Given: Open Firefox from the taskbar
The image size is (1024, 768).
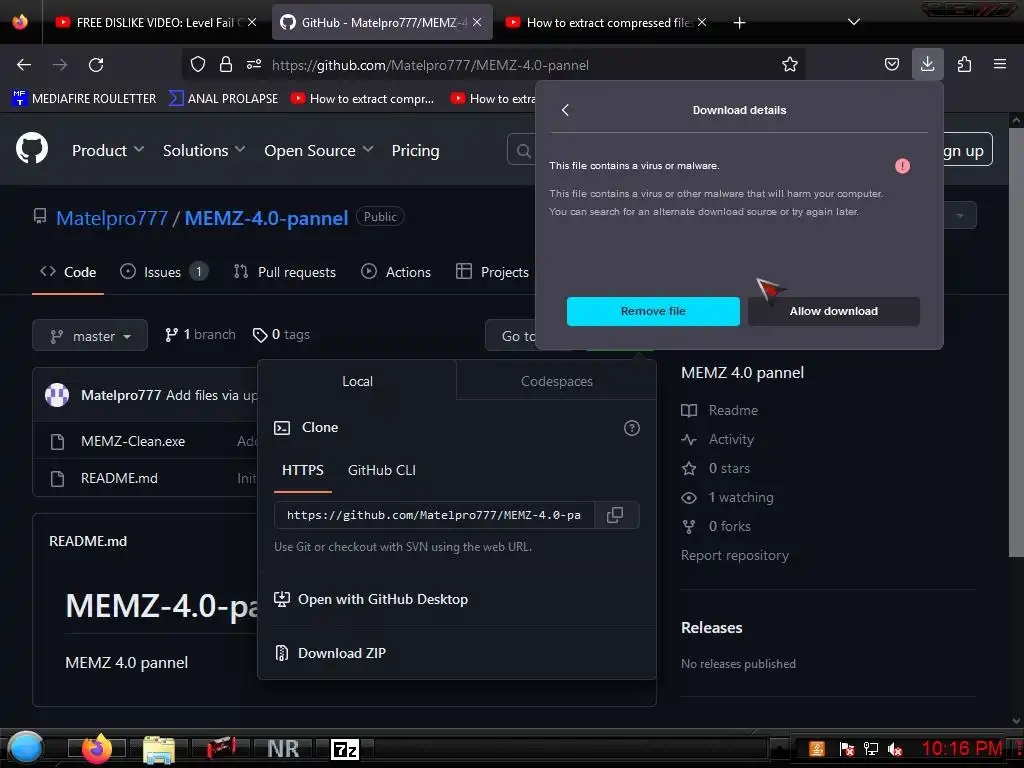Looking at the screenshot, I should (97, 748).
